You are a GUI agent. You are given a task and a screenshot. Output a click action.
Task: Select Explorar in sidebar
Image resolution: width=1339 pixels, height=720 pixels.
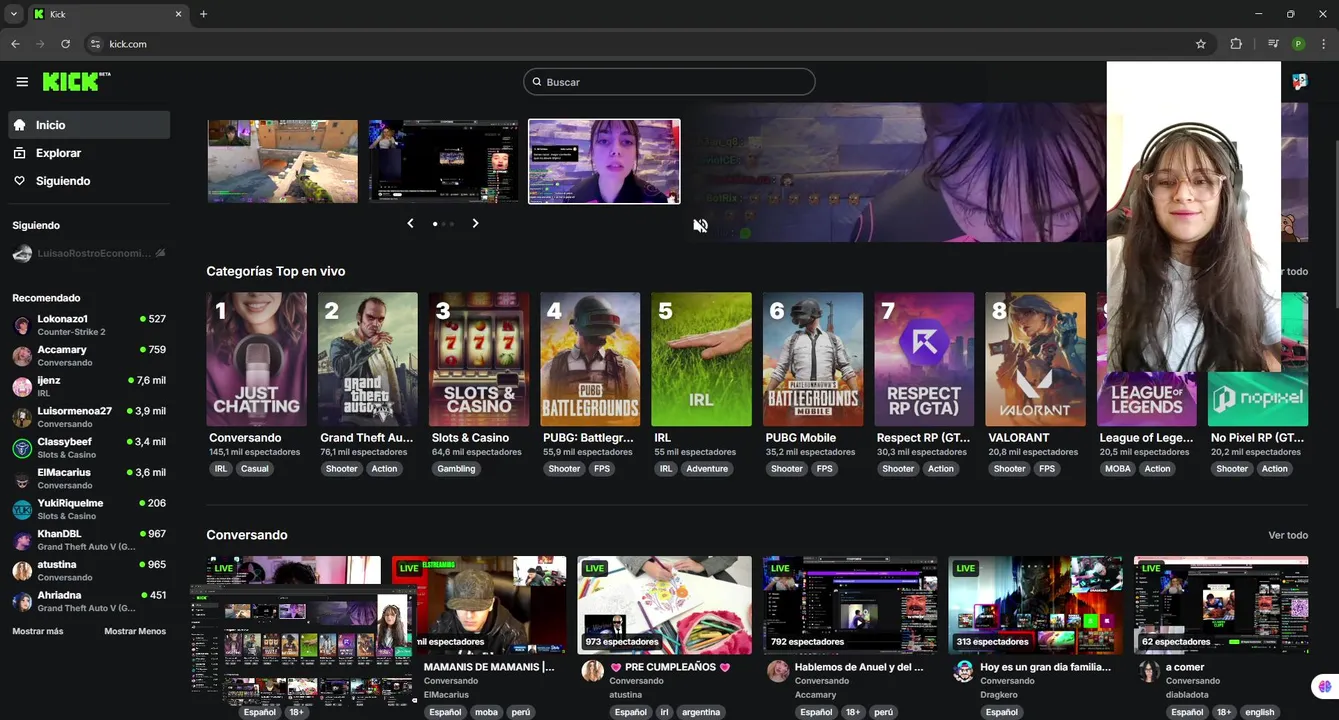(89, 153)
